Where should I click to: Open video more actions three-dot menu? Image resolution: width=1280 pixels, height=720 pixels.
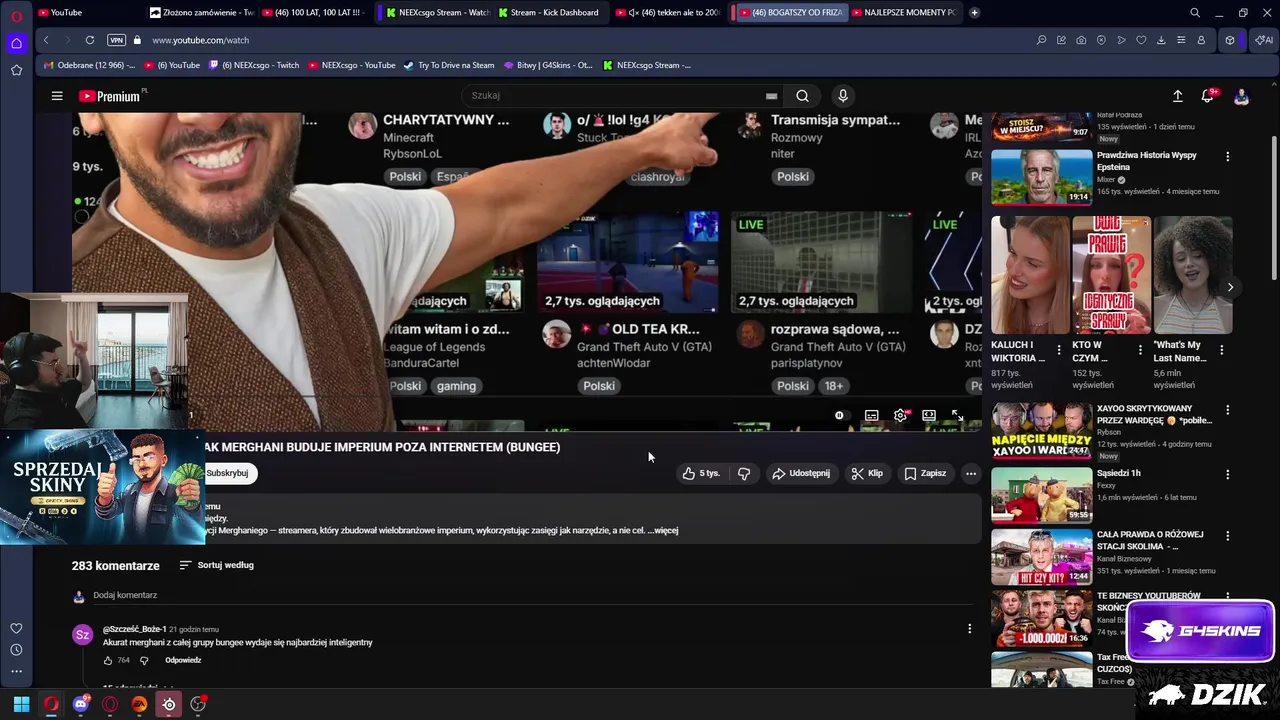click(970, 473)
